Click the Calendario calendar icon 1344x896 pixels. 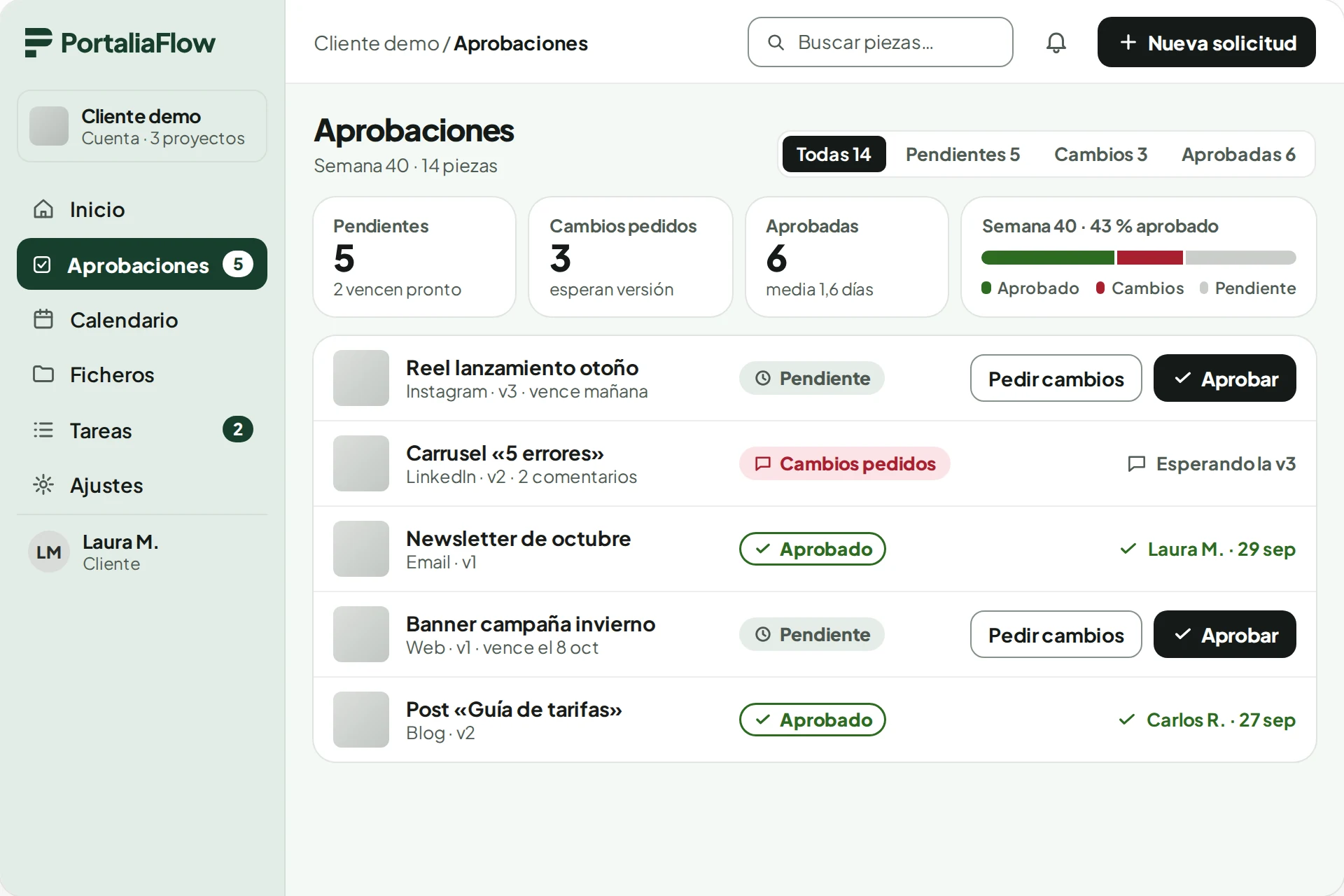coord(43,320)
